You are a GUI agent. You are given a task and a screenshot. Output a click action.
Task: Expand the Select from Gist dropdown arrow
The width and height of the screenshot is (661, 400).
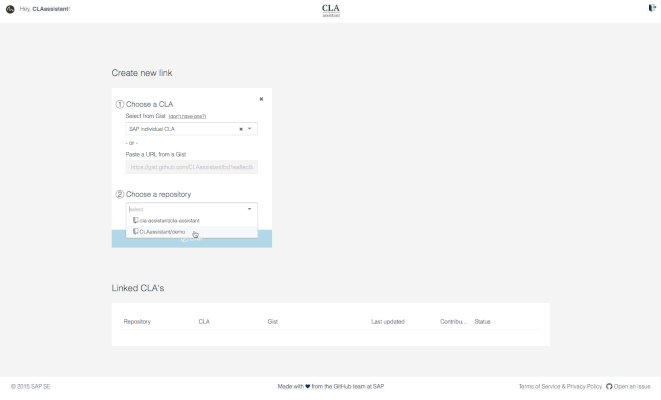coord(250,129)
